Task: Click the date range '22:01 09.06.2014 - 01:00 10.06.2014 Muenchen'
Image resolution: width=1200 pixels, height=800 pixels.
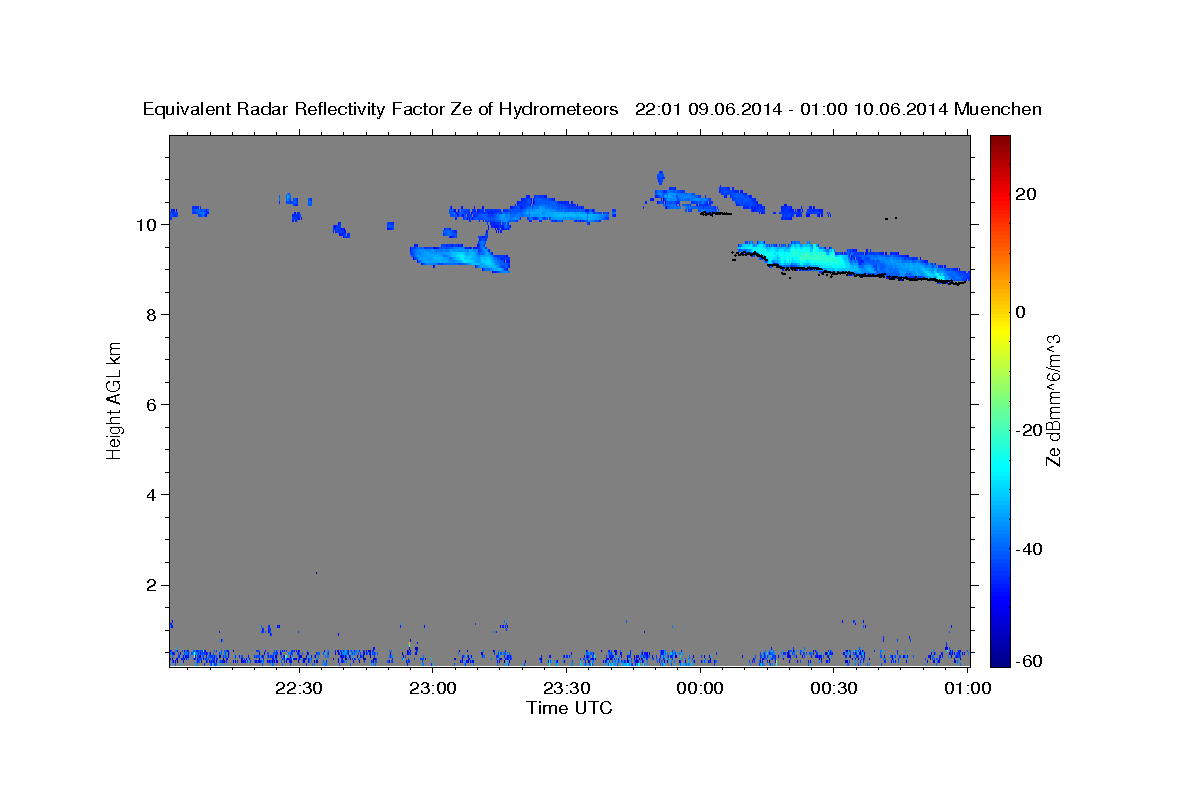Action: (x=838, y=109)
